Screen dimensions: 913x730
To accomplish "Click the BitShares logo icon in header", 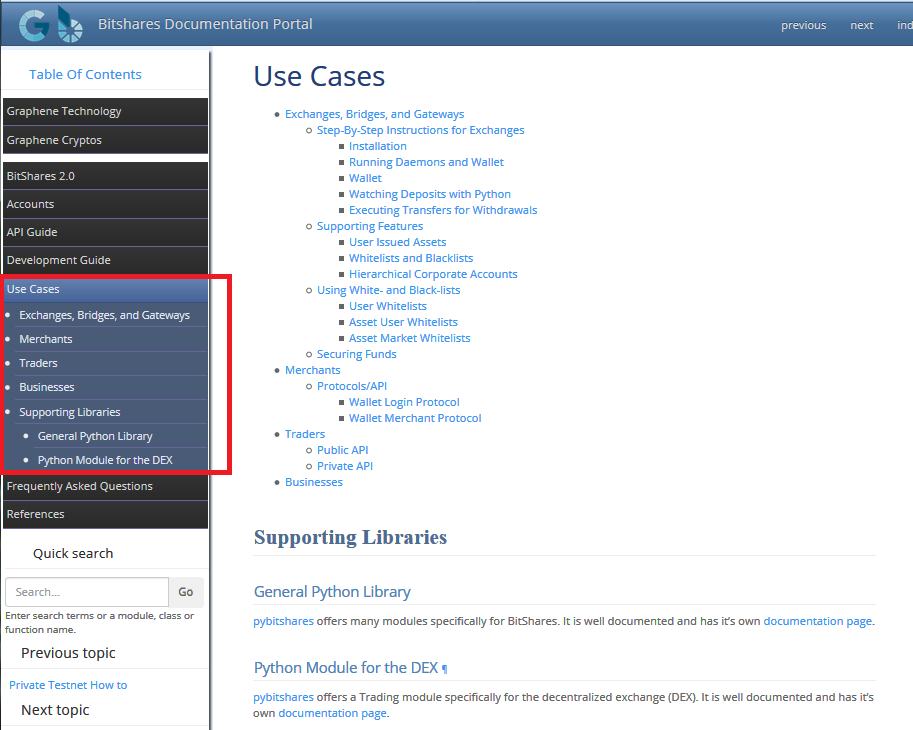I will [x=70, y=24].
